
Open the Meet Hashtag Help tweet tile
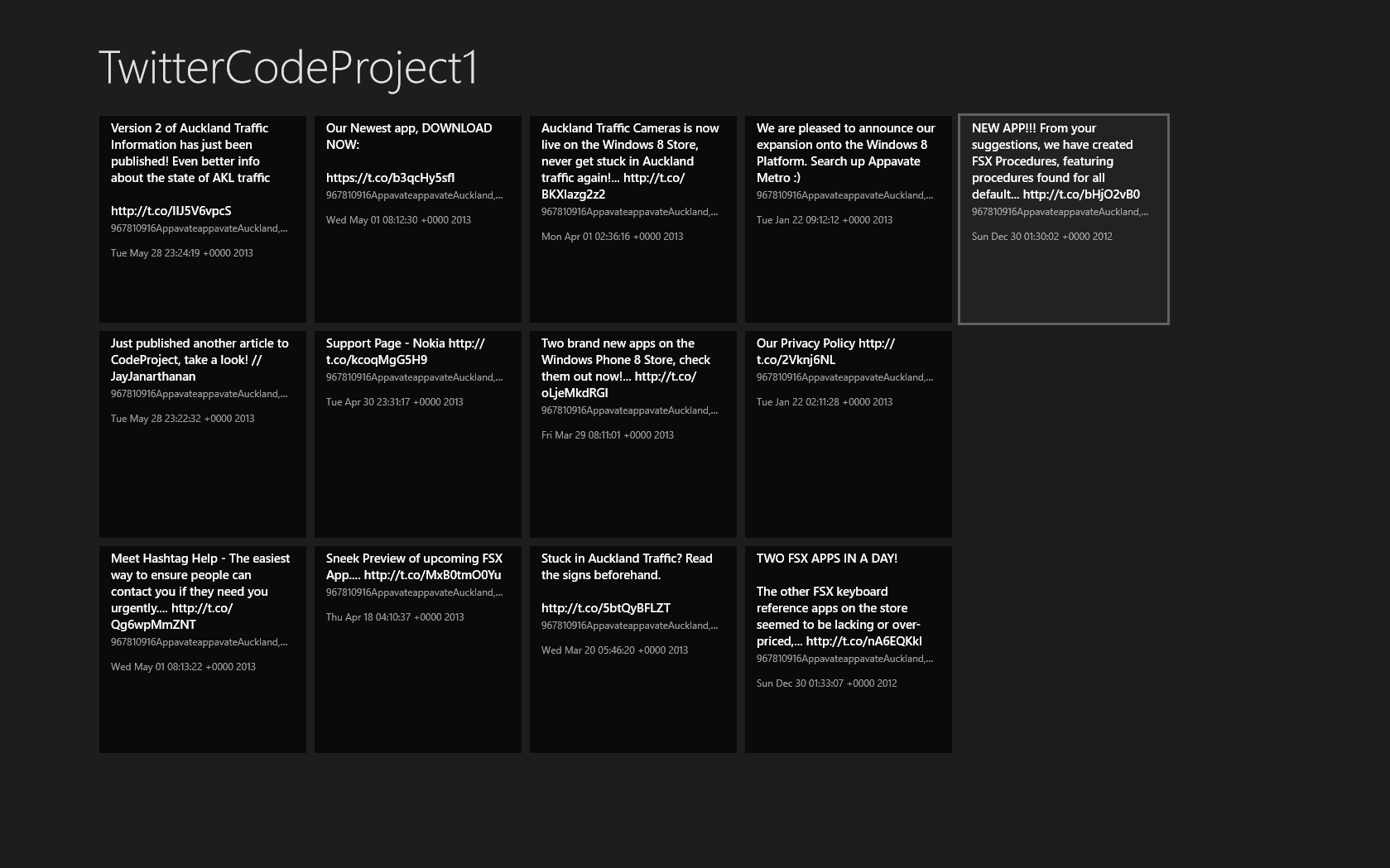[203, 650]
